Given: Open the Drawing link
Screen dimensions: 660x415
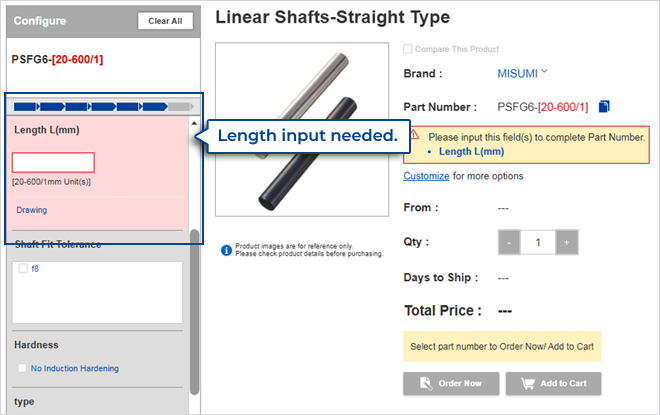Looking at the screenshot, I should coord(32,210).
